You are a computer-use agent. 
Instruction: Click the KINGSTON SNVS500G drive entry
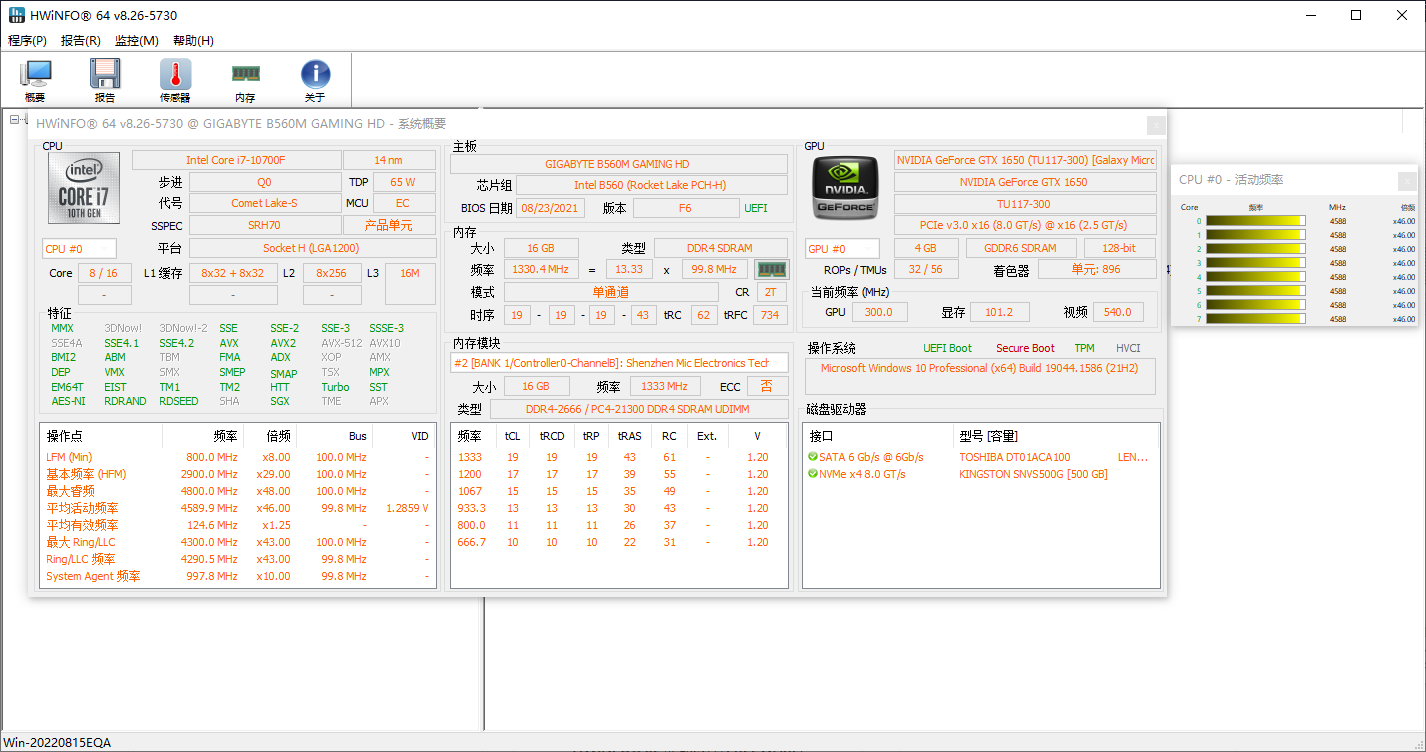[x=1034, y=474]
